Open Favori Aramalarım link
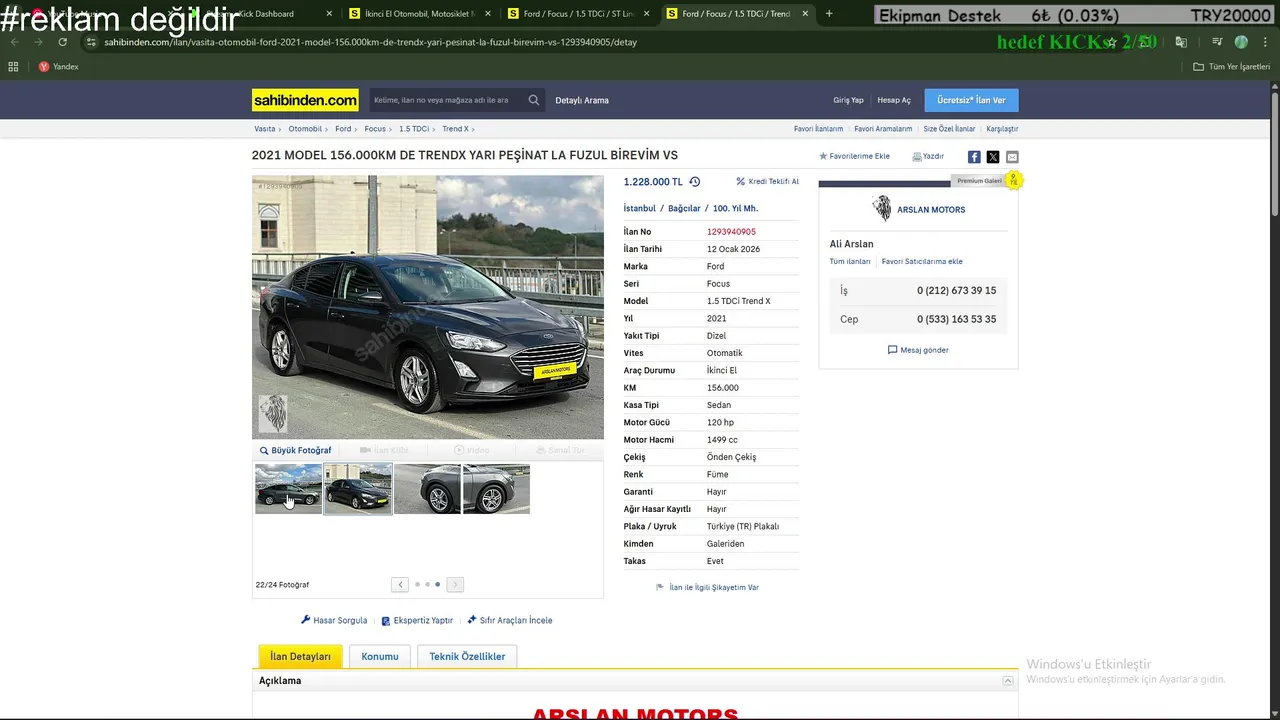 [883, 129]
